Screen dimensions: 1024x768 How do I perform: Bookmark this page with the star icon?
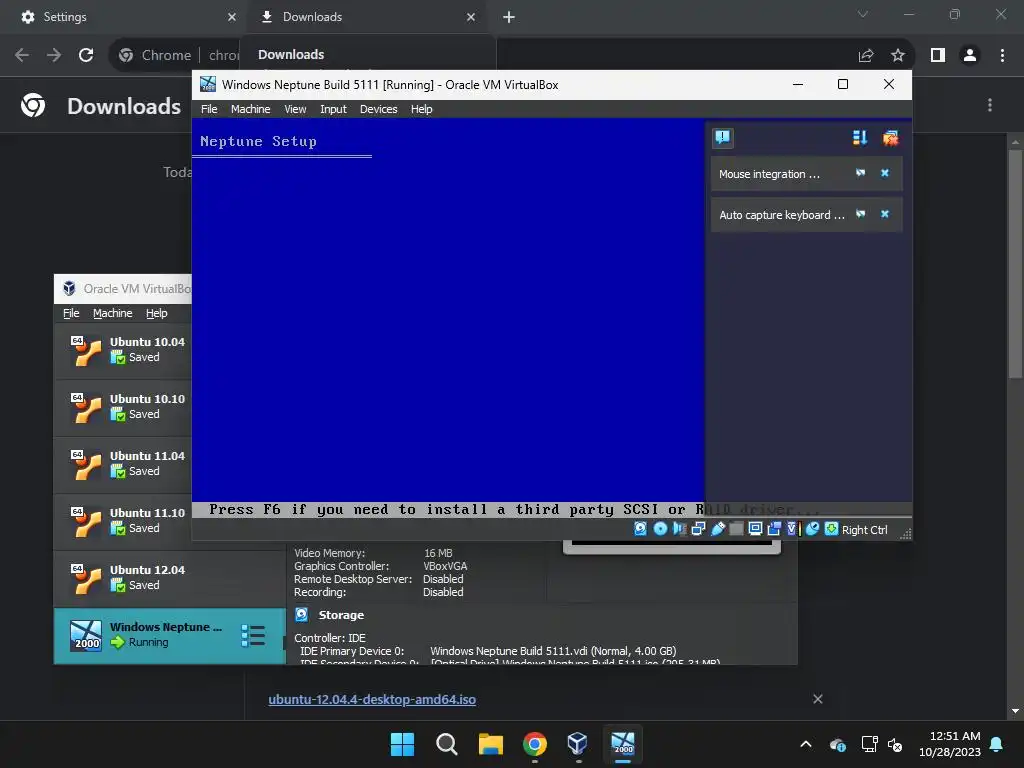pyautogui.click(x=898, y=55)
